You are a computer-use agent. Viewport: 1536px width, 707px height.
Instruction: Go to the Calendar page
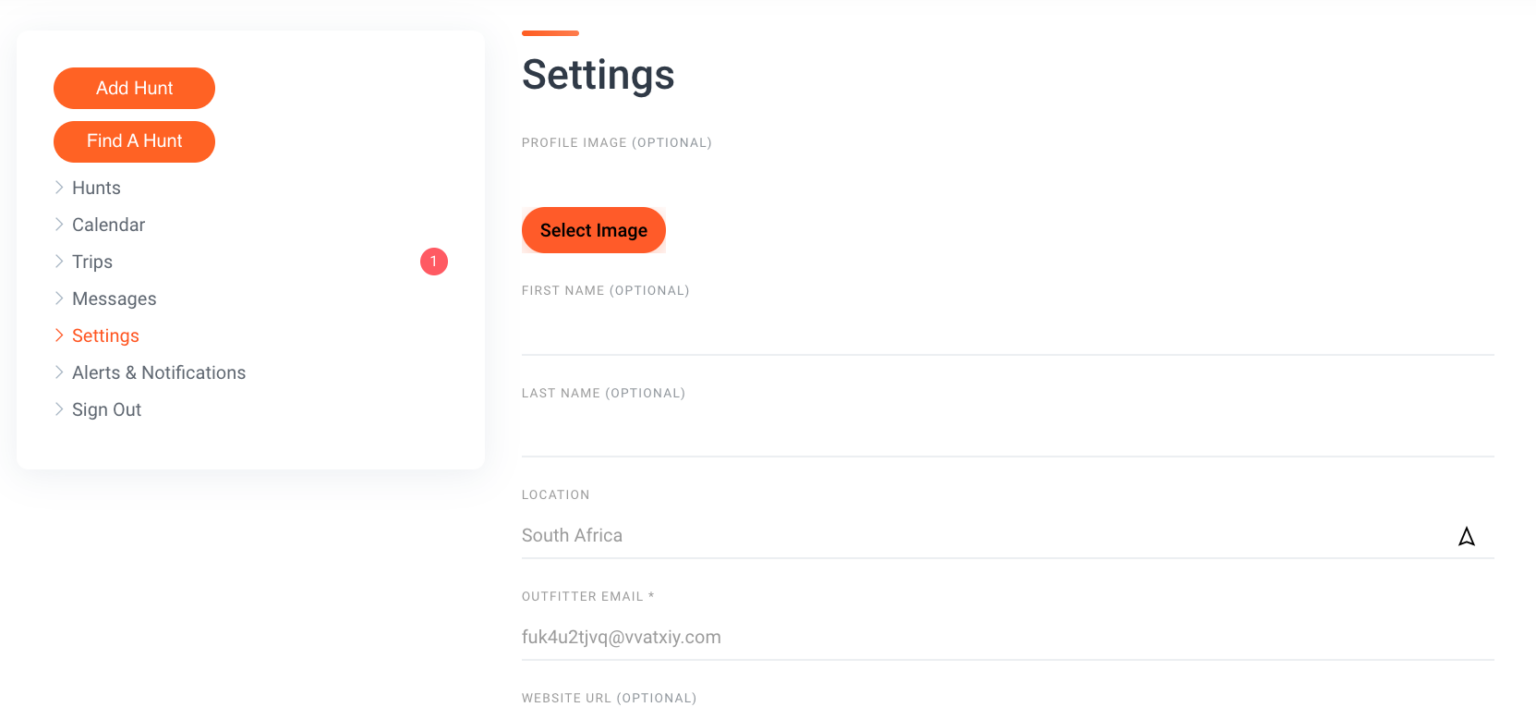[108, 225]
